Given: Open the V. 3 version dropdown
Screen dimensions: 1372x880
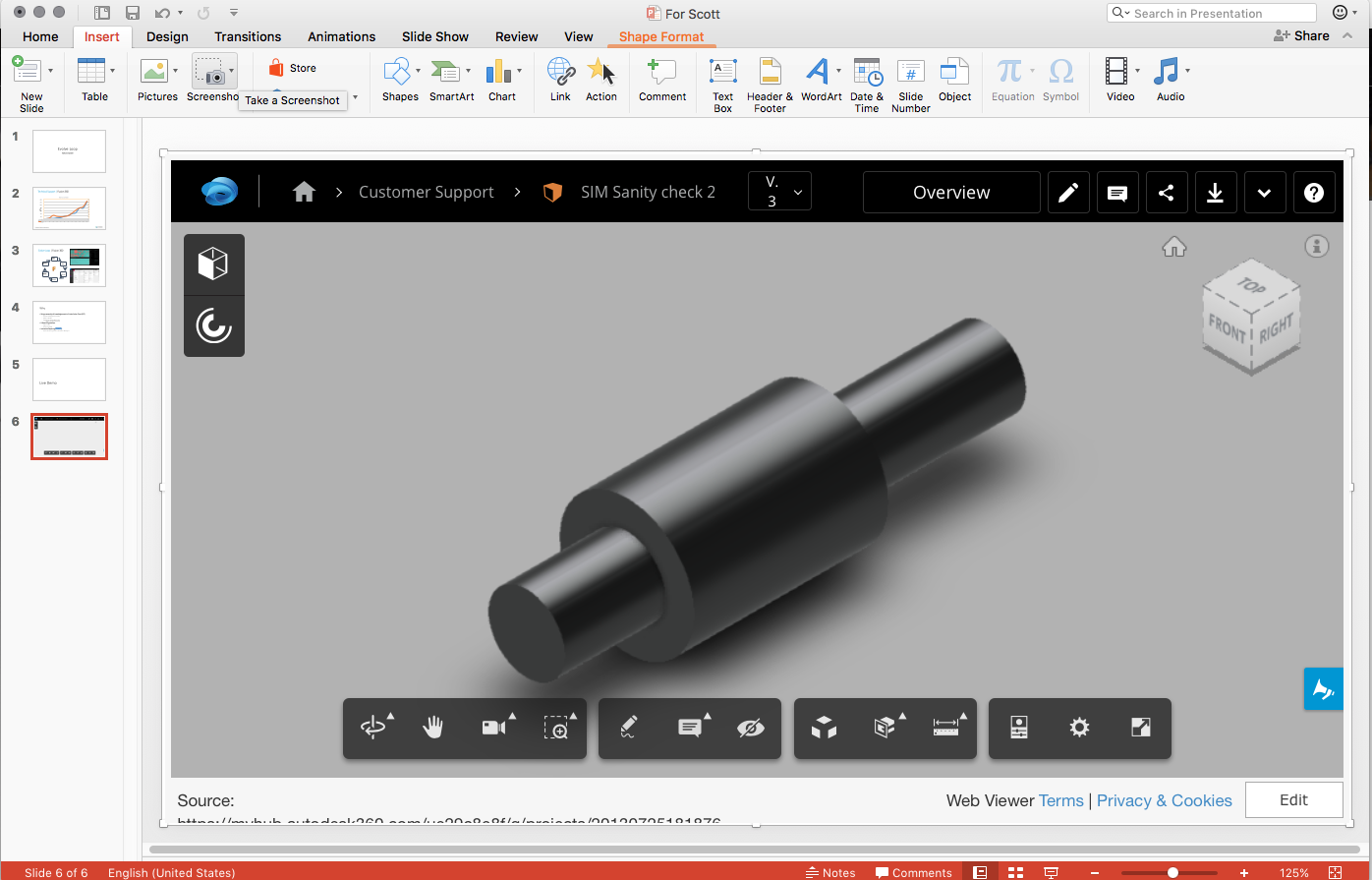Looking at the screenshot, I should pyautogui.click(x=779, y=192).
